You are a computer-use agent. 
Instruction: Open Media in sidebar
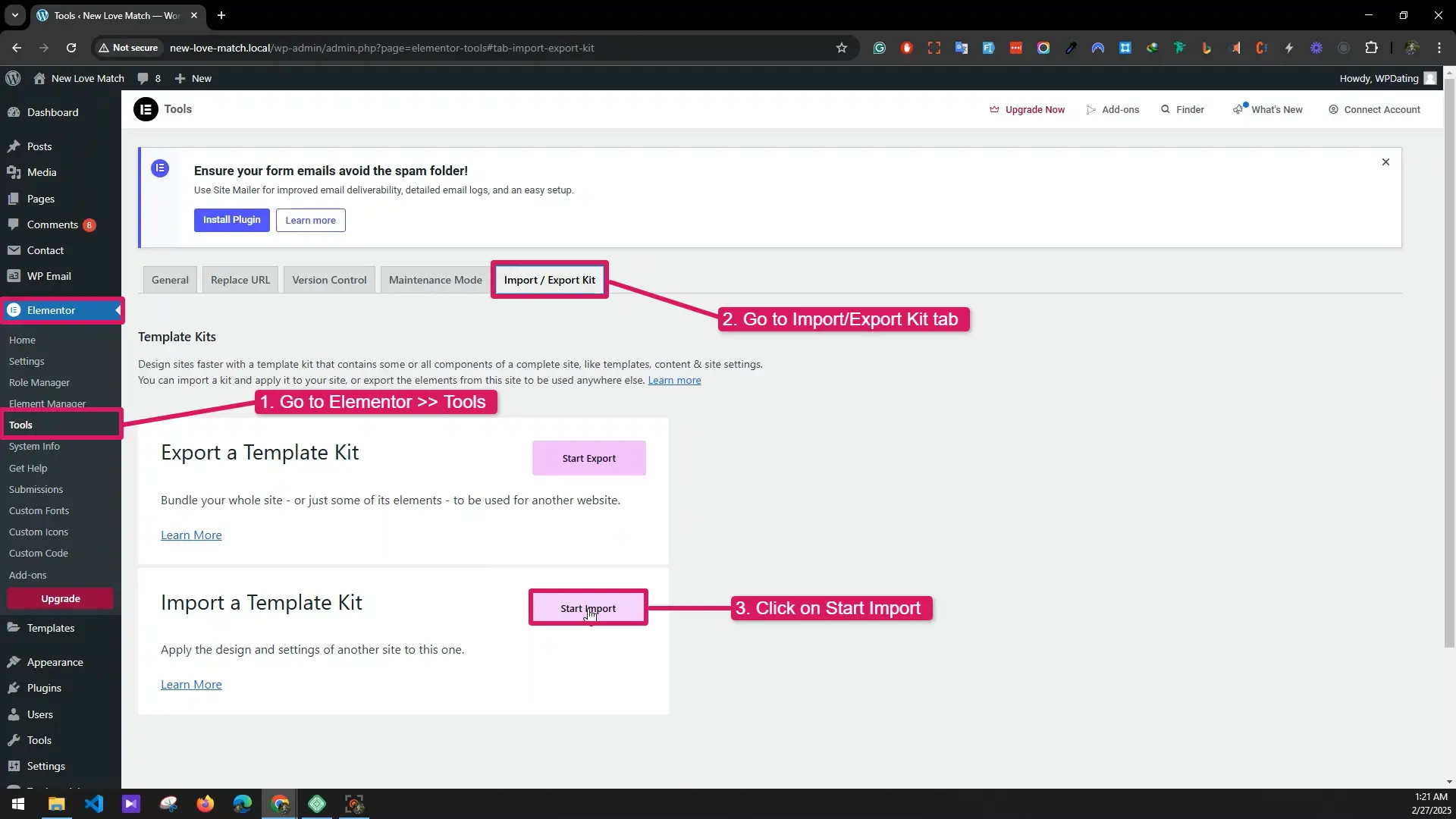click(61, 172)
